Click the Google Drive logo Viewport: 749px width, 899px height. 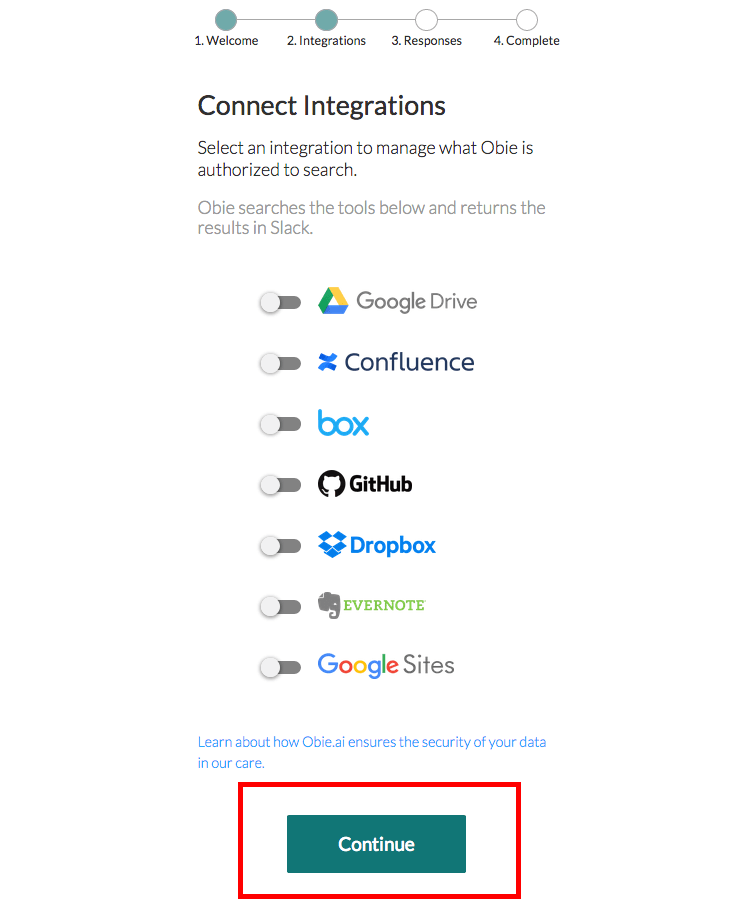tap(397, 301)
